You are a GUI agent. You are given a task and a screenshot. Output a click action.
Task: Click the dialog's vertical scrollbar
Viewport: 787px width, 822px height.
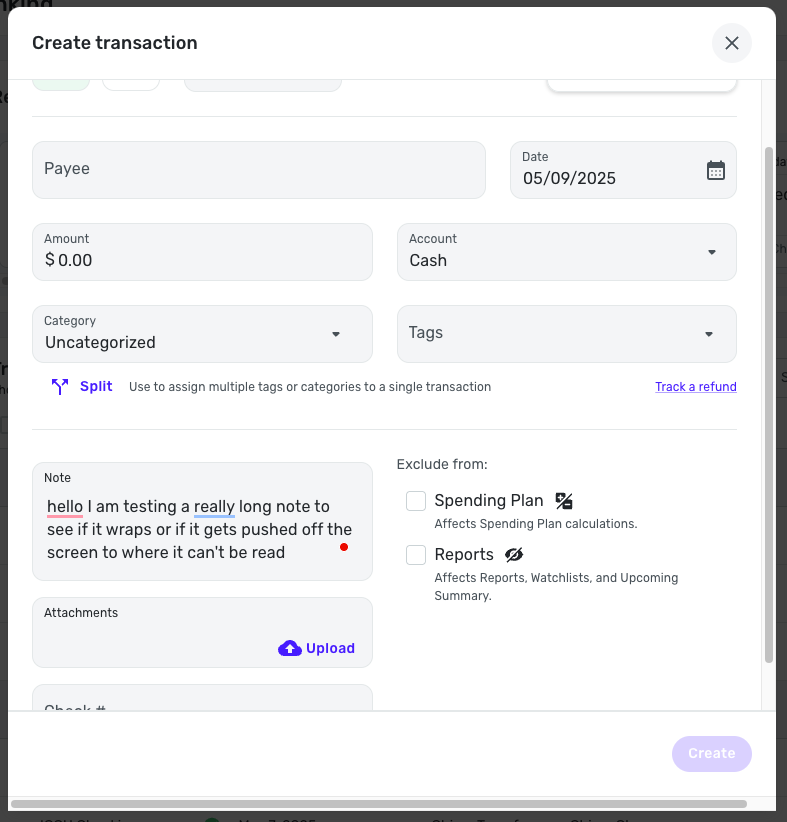point(768,400)
